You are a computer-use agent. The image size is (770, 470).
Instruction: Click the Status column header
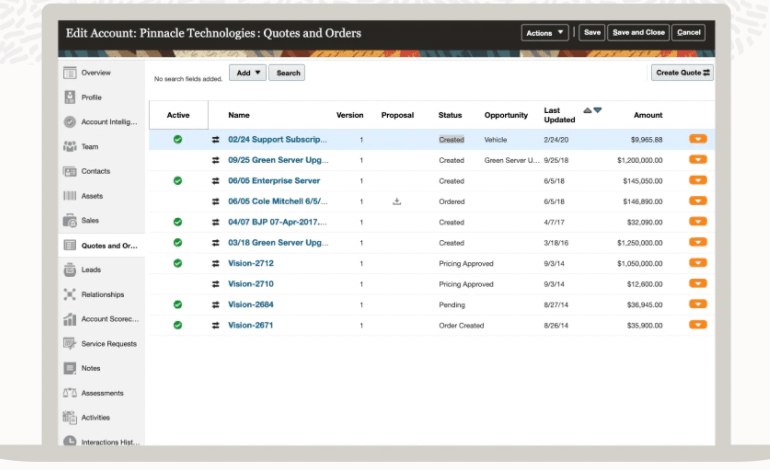(x=450, y=115)
